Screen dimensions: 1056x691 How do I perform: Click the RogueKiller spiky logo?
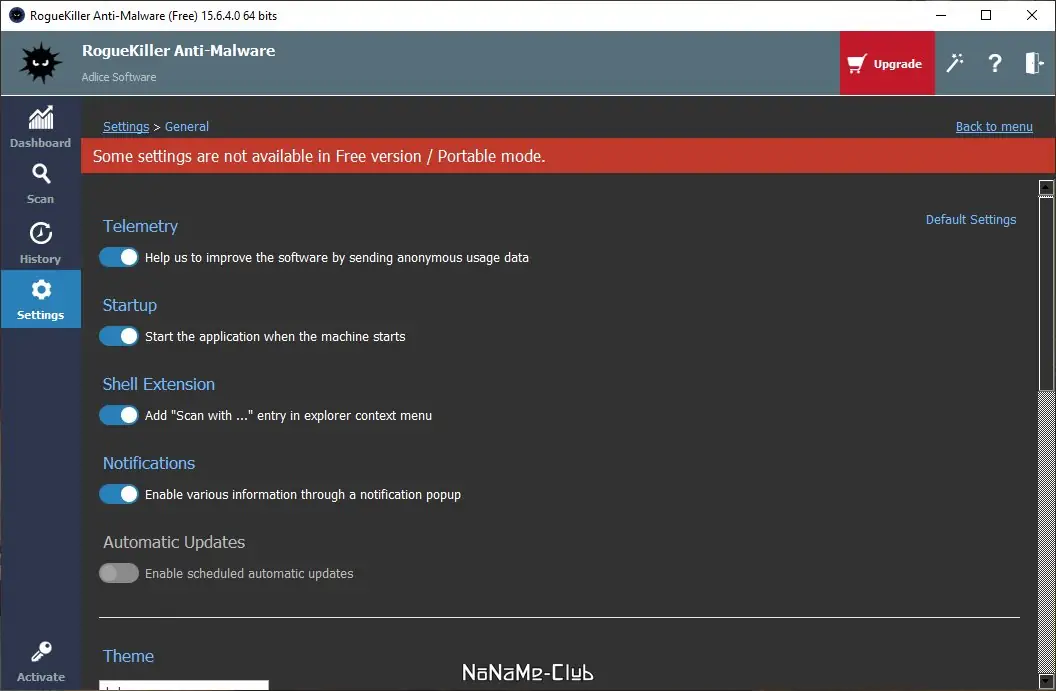pos(40,63)
